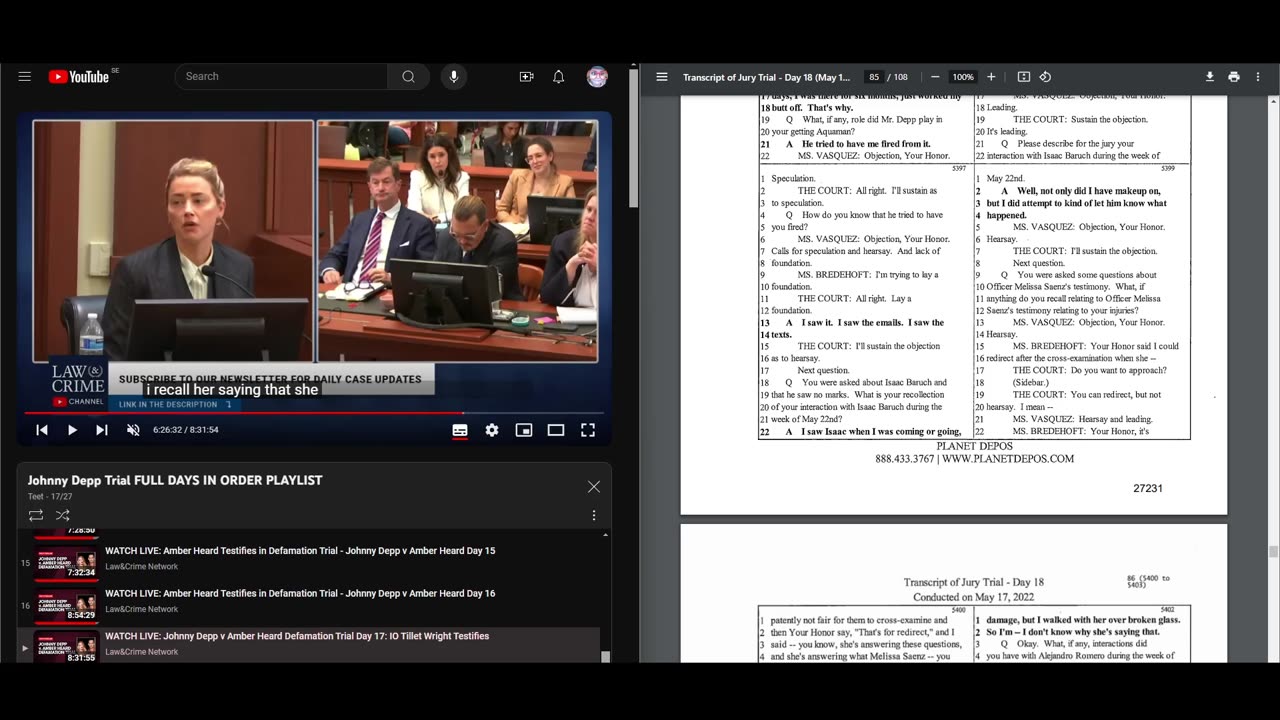Rotate PDF counterclockwise

pyautogui.click(x=1045, y=77)
